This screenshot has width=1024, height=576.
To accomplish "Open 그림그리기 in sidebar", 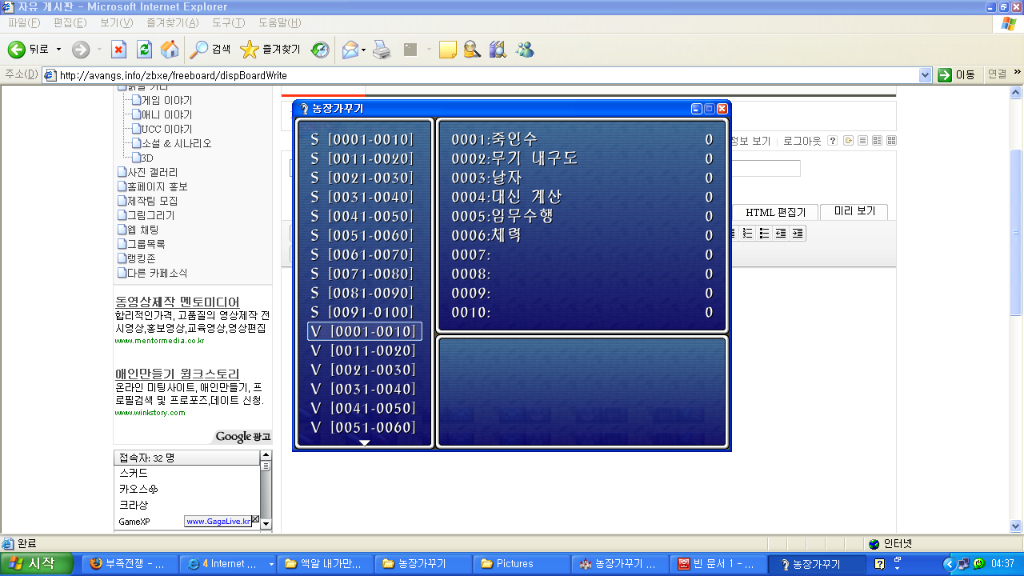I will tap(151, 216).
